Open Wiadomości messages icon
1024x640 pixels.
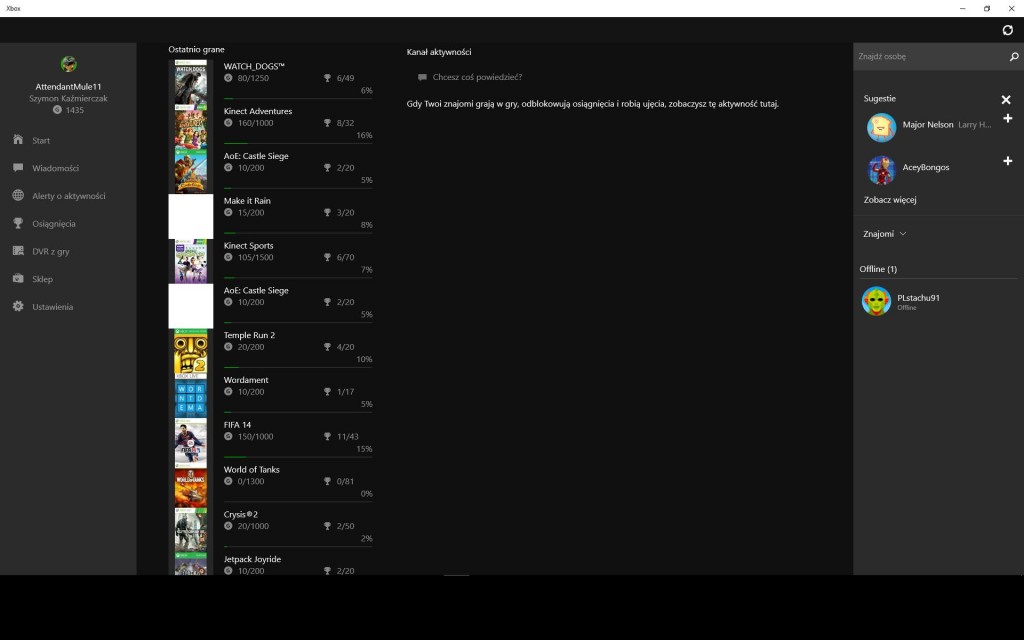click(x=18, y=168)
